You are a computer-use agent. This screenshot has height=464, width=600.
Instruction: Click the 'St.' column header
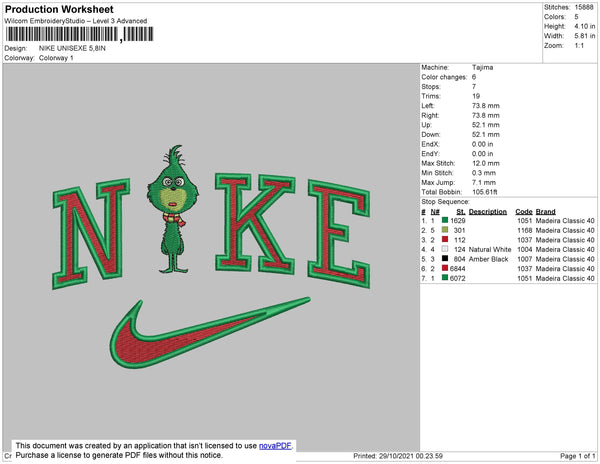click(461, 212)
